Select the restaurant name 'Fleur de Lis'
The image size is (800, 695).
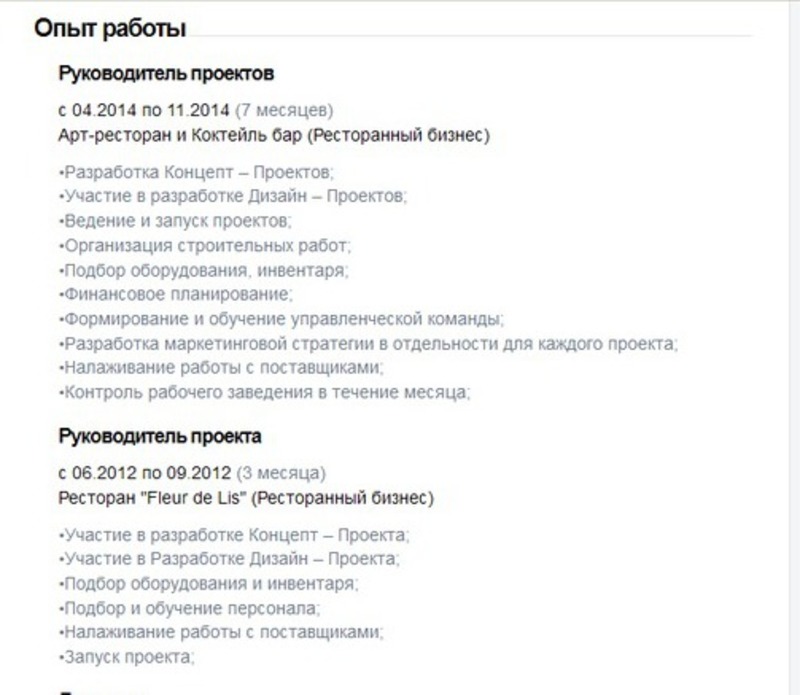point(193,498)
